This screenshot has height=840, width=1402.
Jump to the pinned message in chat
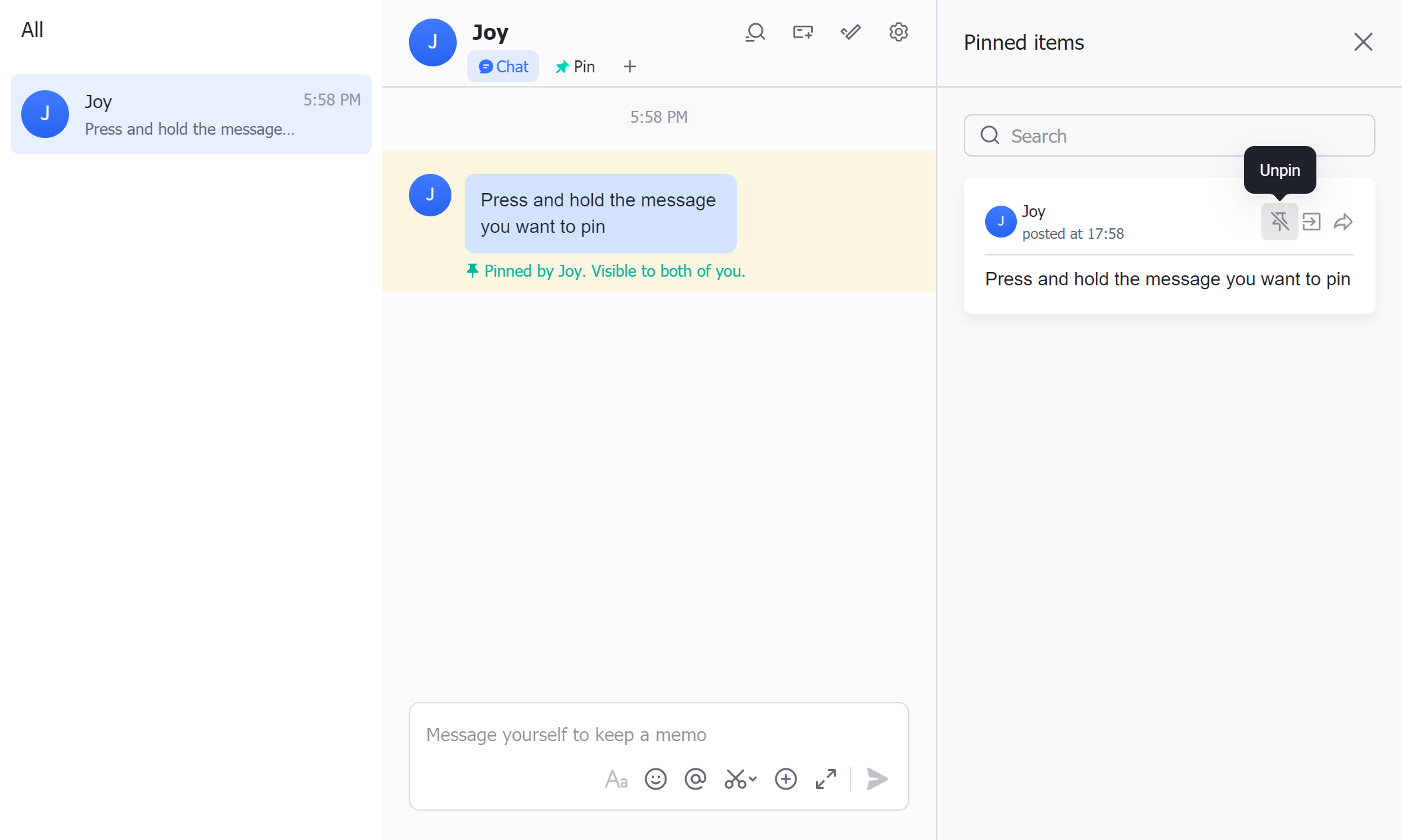pyautogui.click(x=1312, y=222)
